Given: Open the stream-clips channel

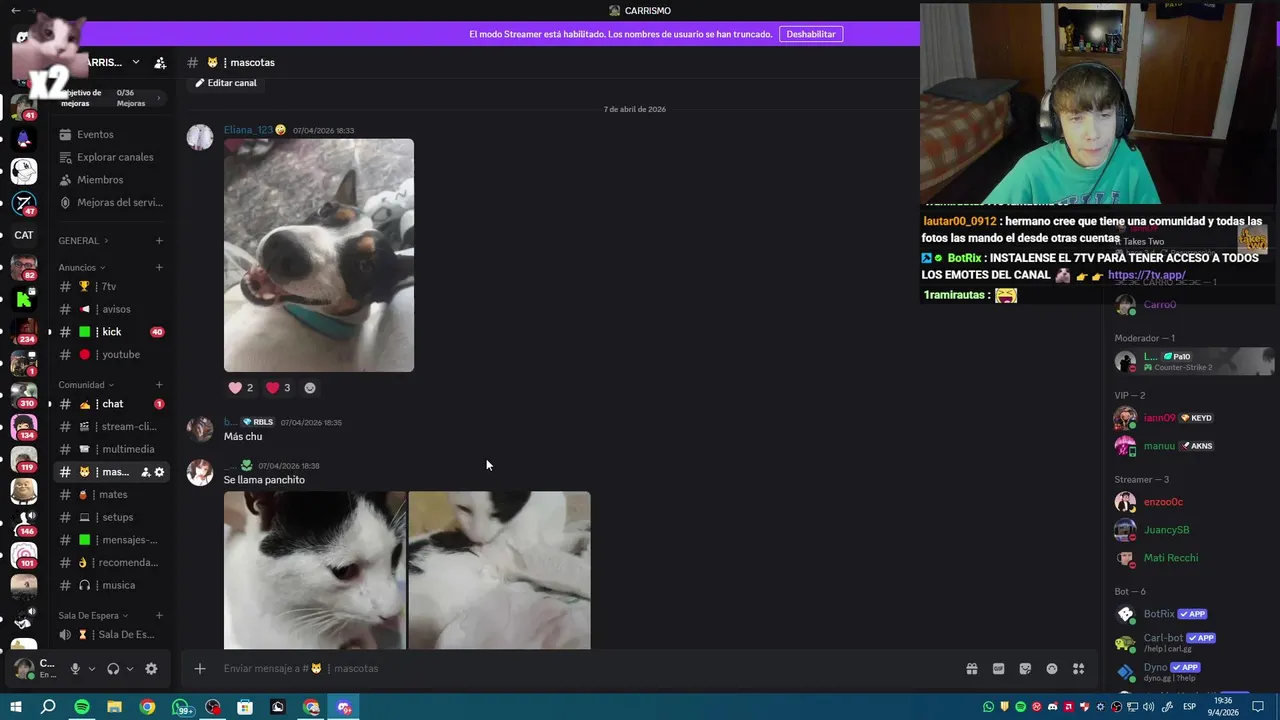Looking at the screenshot, I should 111,427.
